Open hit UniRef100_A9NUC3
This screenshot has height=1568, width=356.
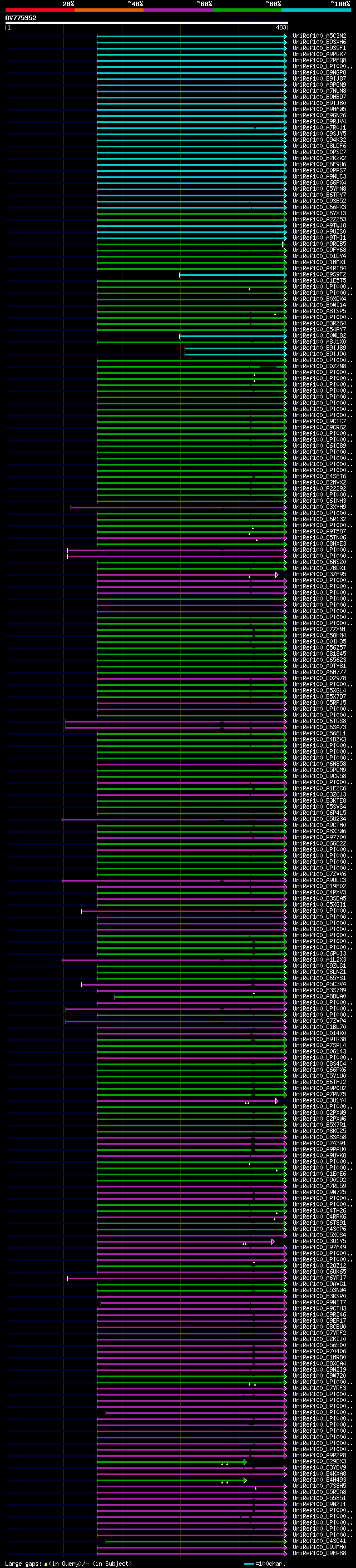[x=319, y=176]
